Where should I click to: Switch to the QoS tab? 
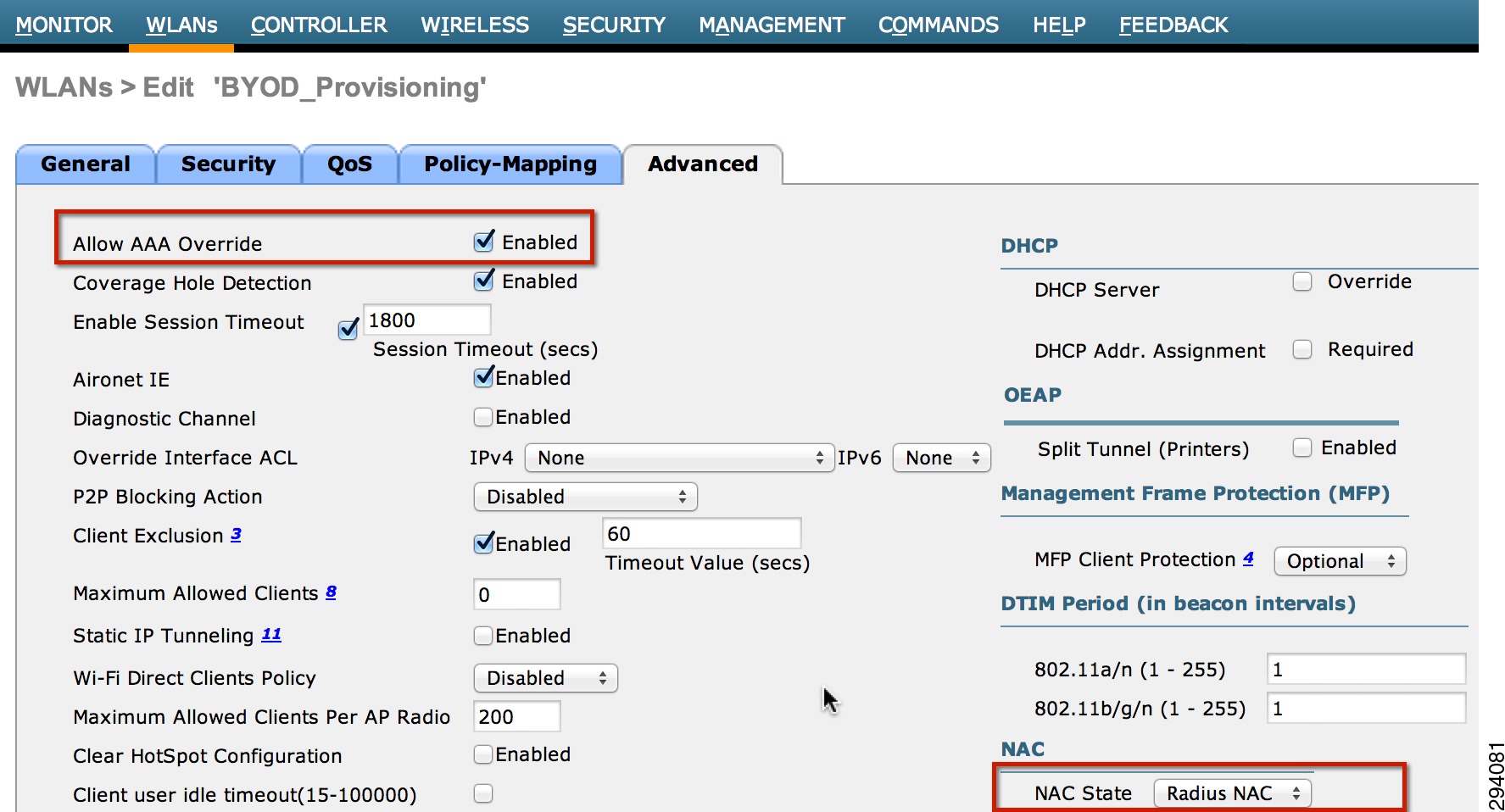click(x=350, y=164)
